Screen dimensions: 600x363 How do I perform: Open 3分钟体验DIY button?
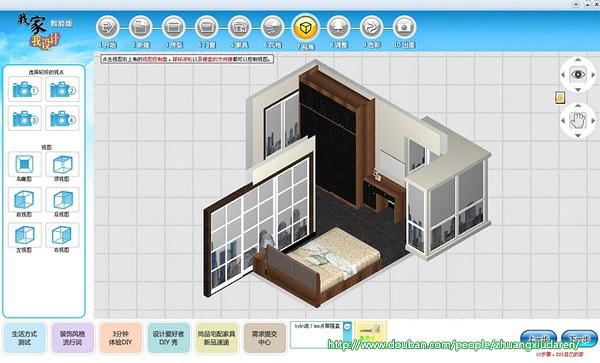121,338
